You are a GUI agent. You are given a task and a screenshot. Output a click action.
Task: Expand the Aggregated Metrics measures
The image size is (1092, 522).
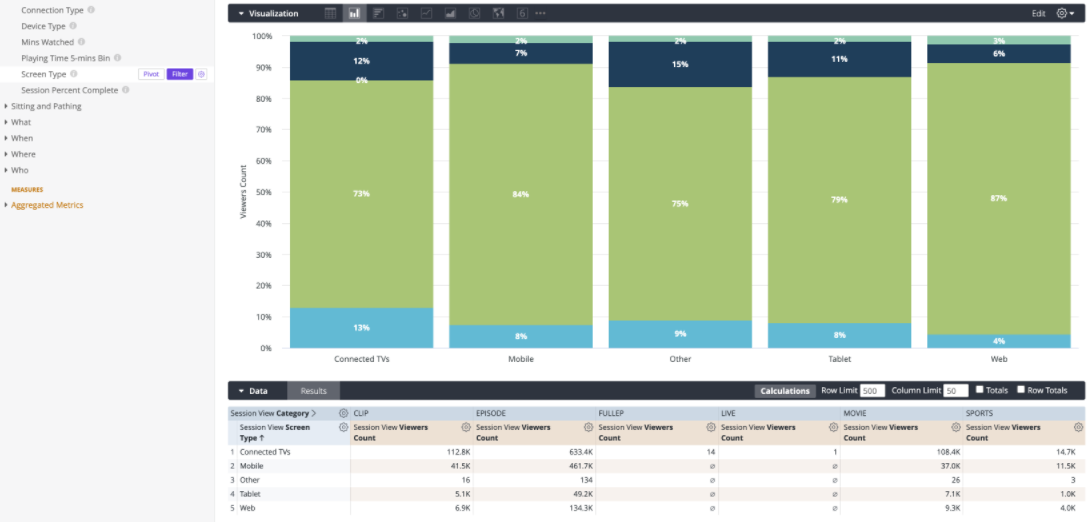(6, 205)
